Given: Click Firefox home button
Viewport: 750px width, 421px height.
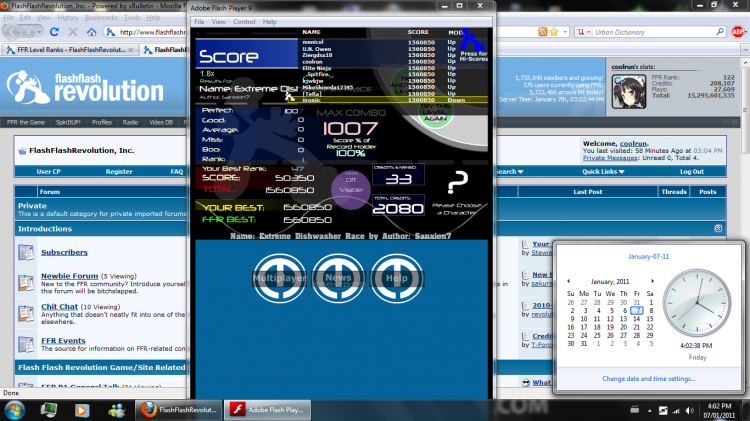Looking at the screenshot, I should (x=91, y=32).
